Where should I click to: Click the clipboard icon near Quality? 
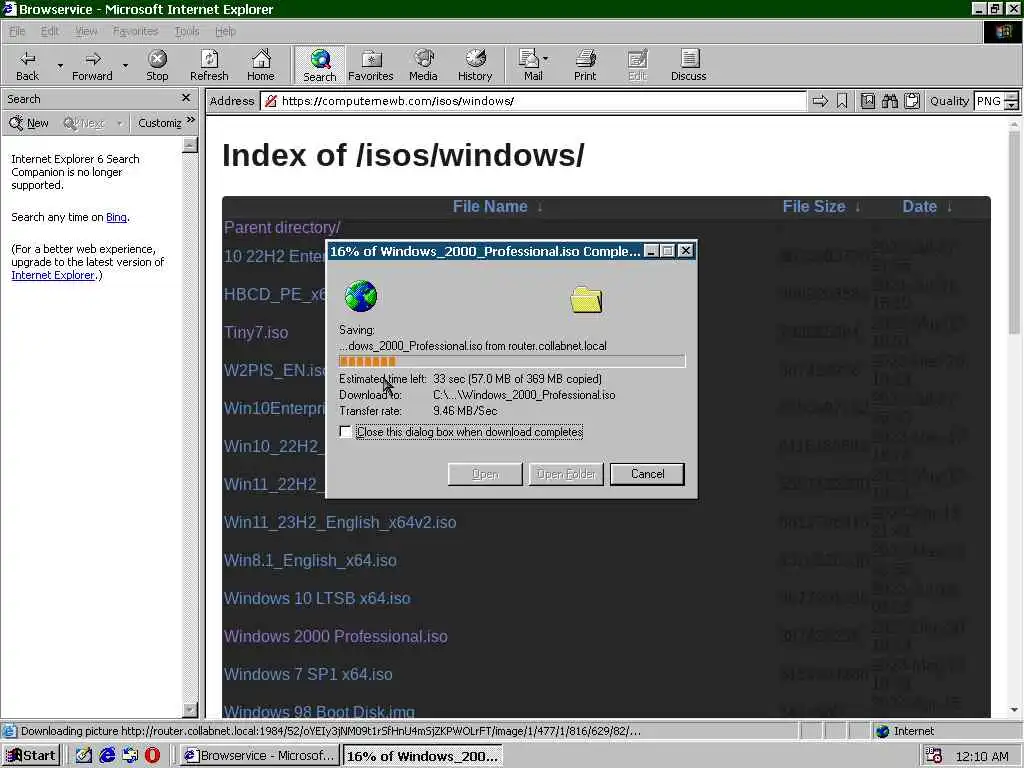[x=912, y=101]
